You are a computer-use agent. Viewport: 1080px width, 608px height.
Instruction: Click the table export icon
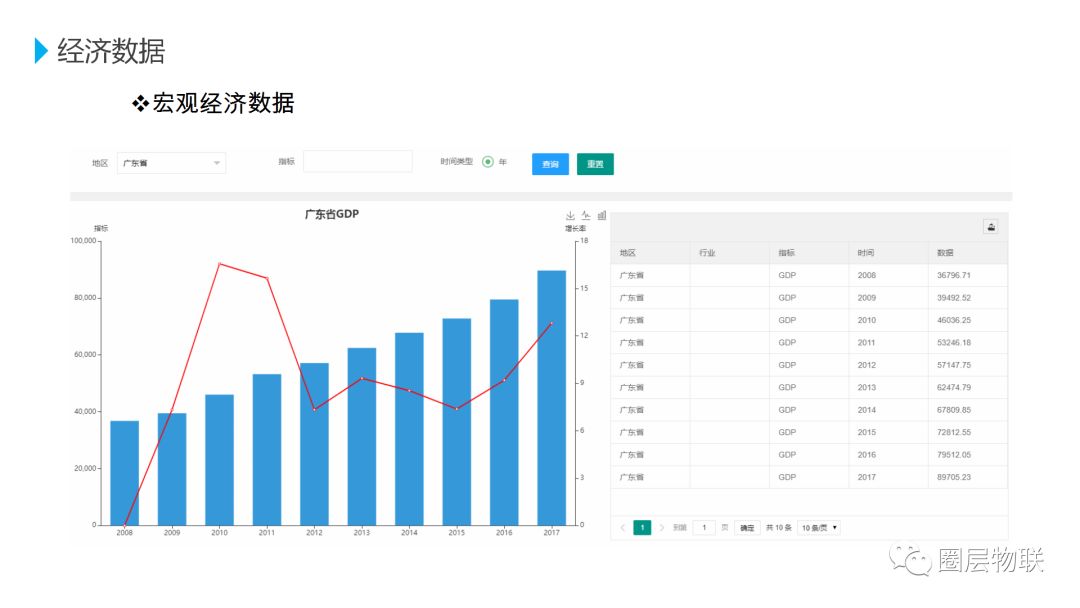click(990, 227)
